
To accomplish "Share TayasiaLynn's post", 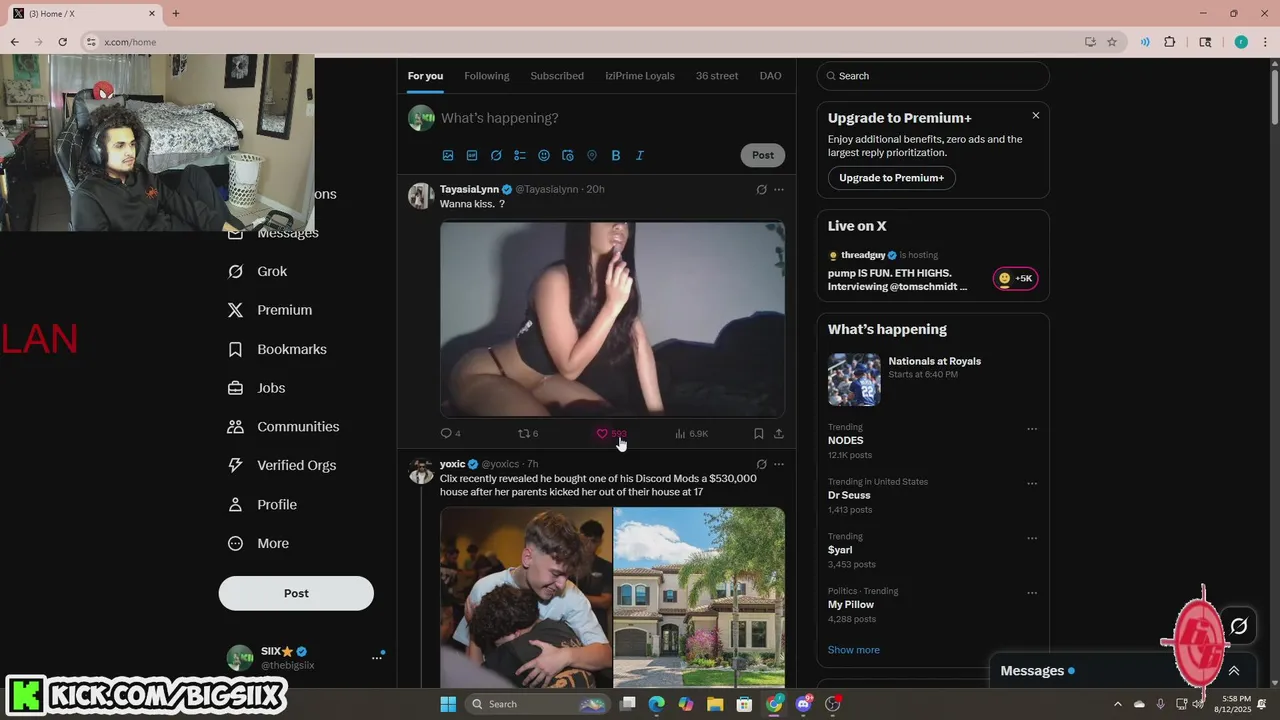I will (x=779, y=433).
